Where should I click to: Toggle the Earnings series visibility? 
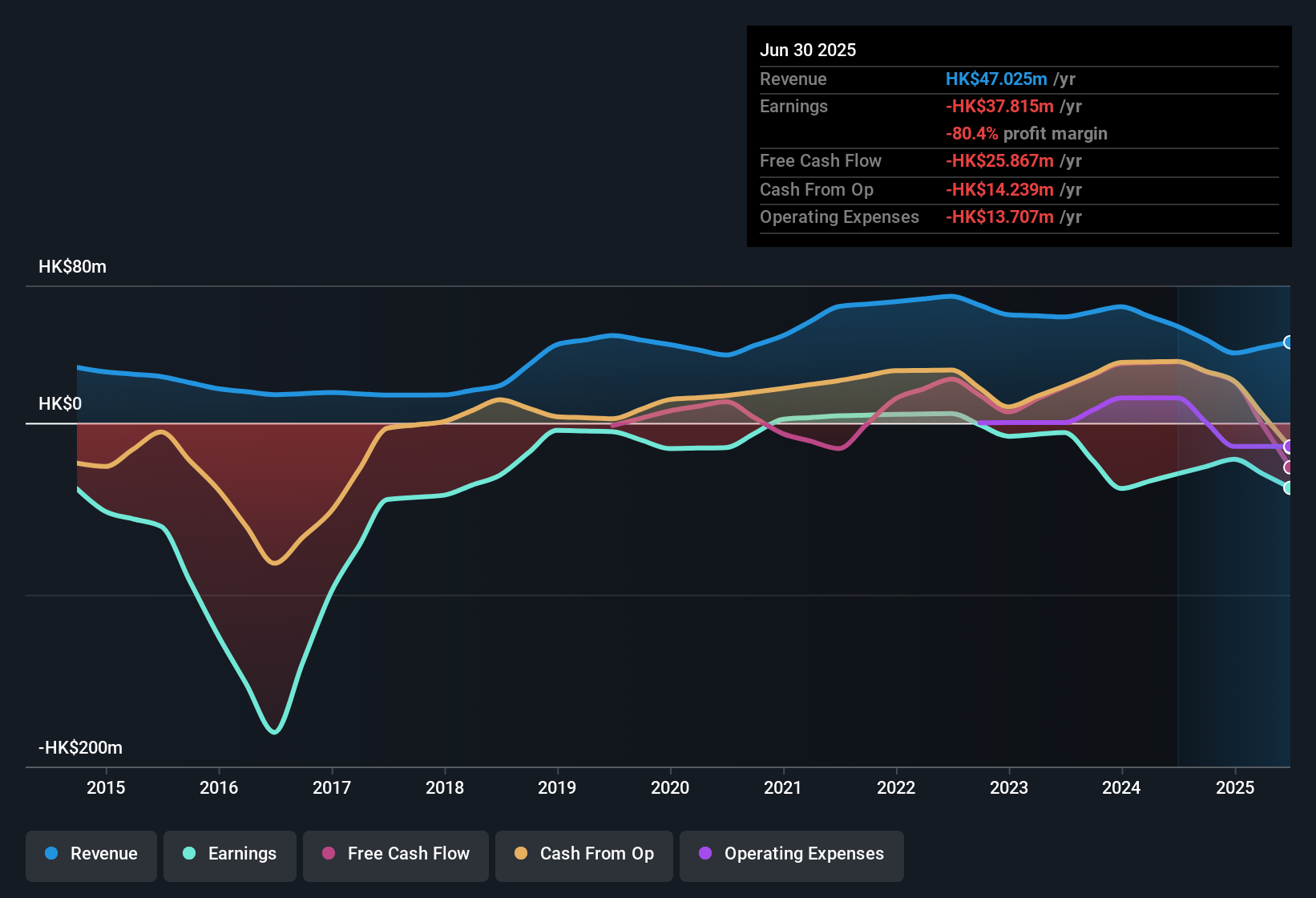point(230,855)
